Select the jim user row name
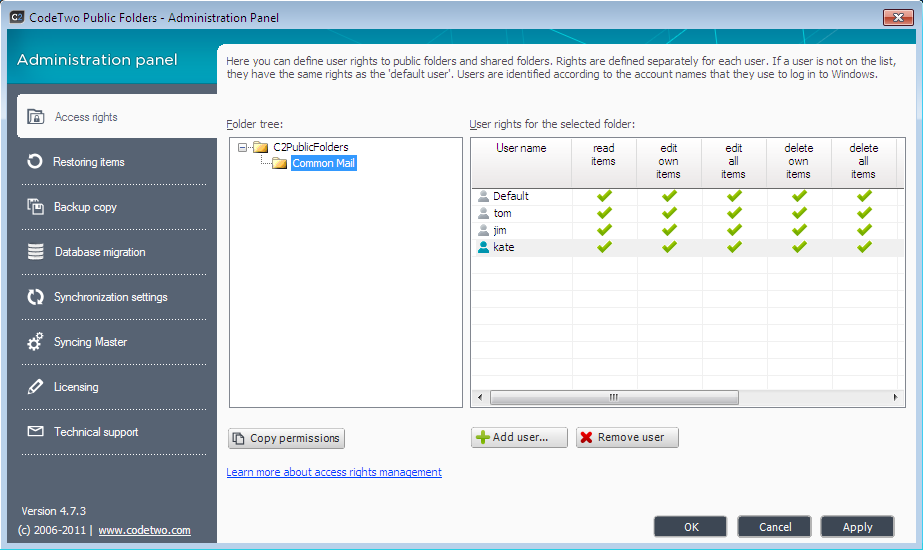 [500, 230]
